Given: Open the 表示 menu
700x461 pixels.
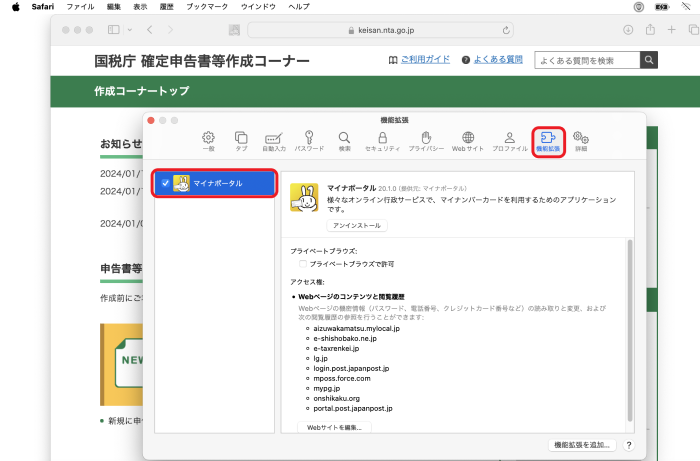Looking at the screenshot, I should (x=140, y=7).
